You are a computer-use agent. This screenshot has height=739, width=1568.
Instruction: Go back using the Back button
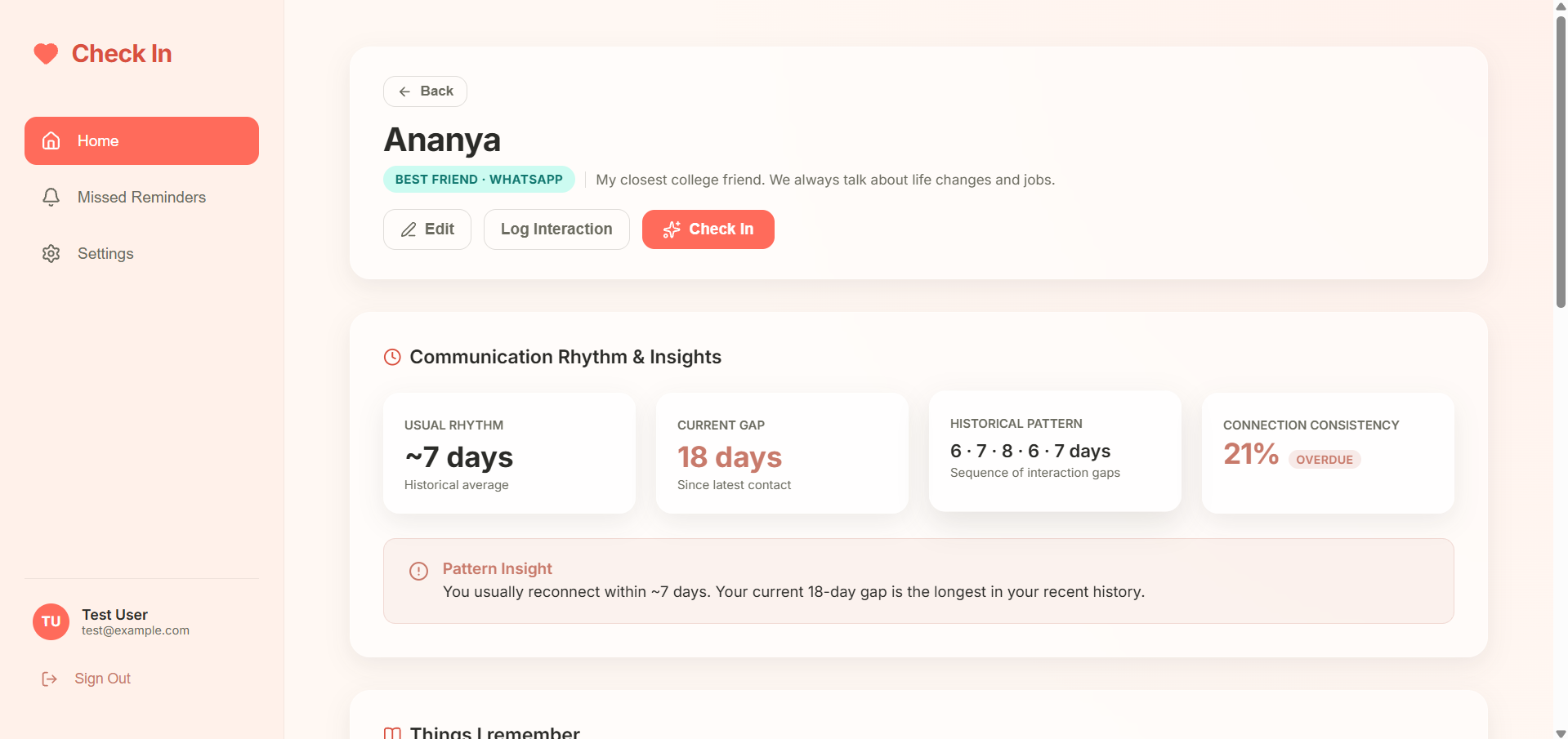[425, 91]
